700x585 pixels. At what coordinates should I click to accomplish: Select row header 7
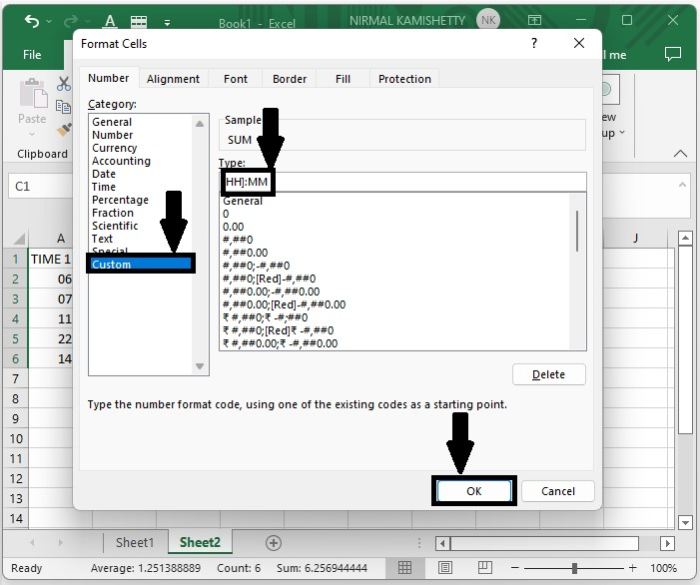tap(15, 379)
